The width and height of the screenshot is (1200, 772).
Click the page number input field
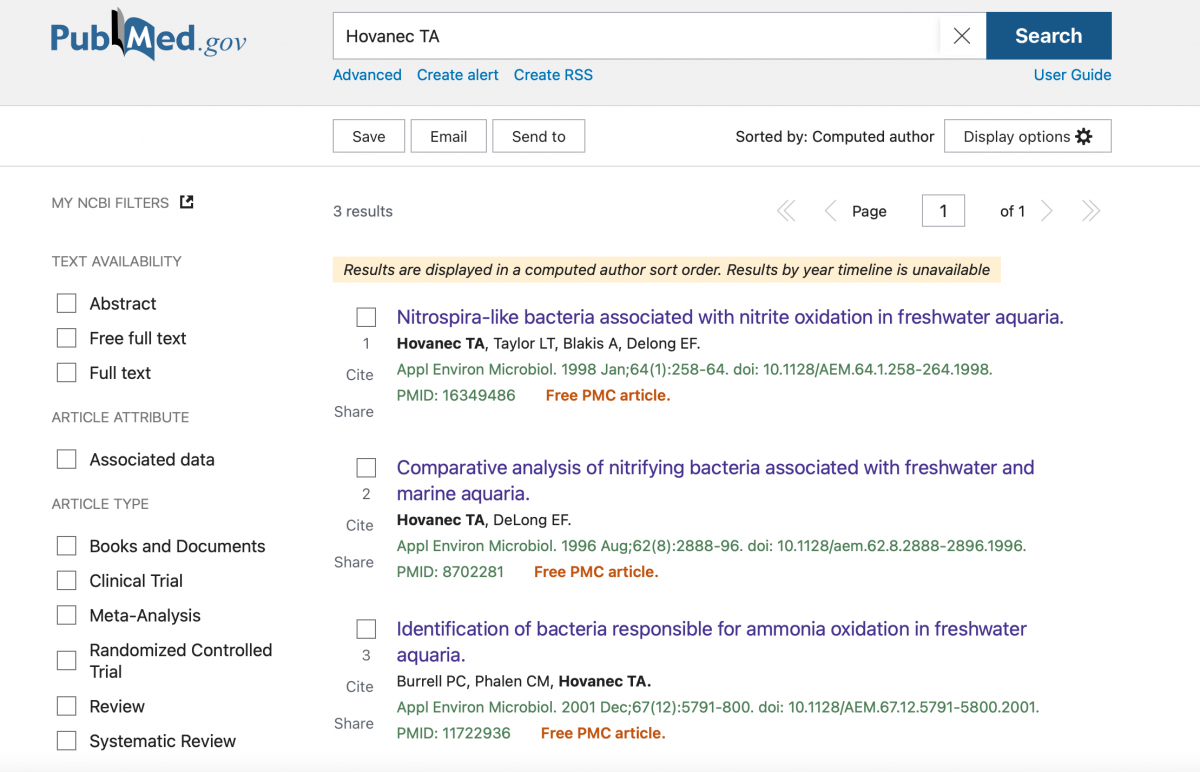tap(942, 211)
